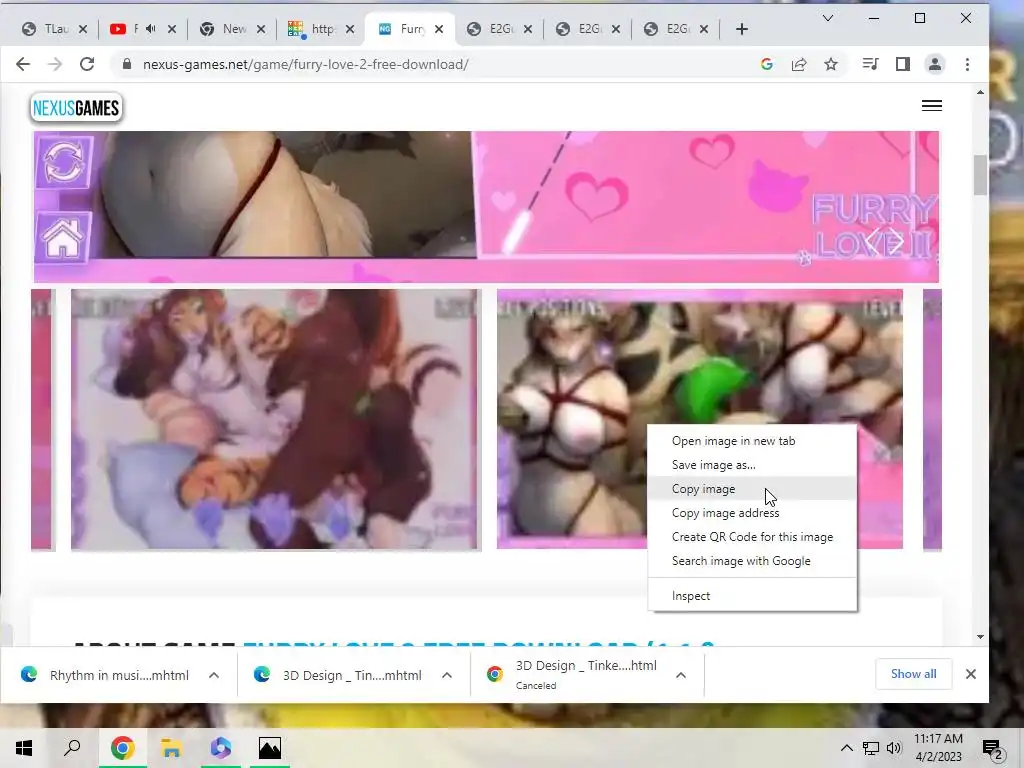Close the YouTube tab
The image size is (1024, 768).
coord(172,29)
